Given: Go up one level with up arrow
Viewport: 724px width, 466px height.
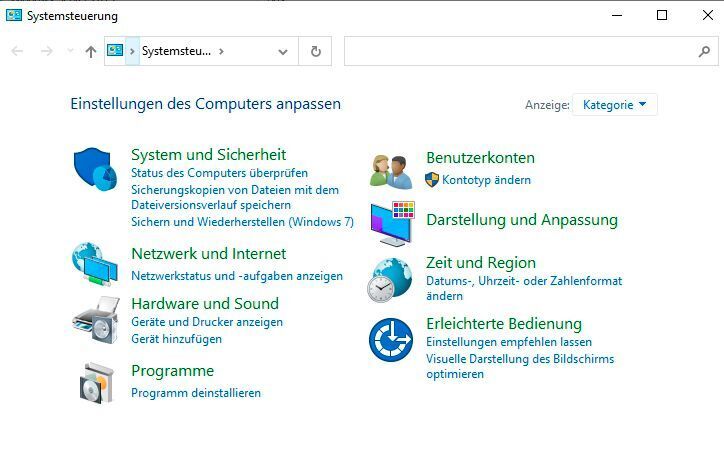Looking at the screenshot, I should (91, 51).
